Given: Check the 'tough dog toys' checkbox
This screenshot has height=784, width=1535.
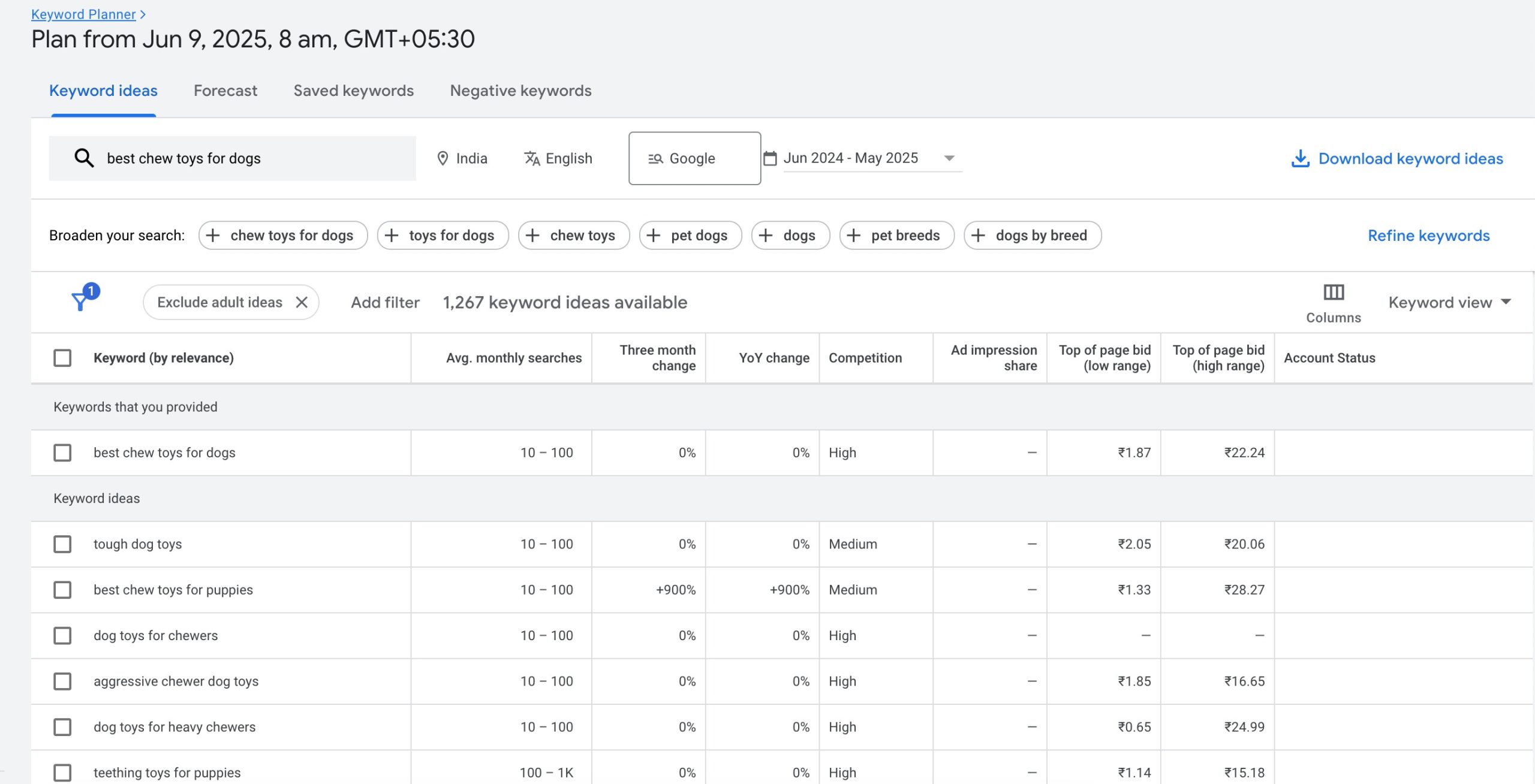Looking at the screenshot, I should coord(62,544).
